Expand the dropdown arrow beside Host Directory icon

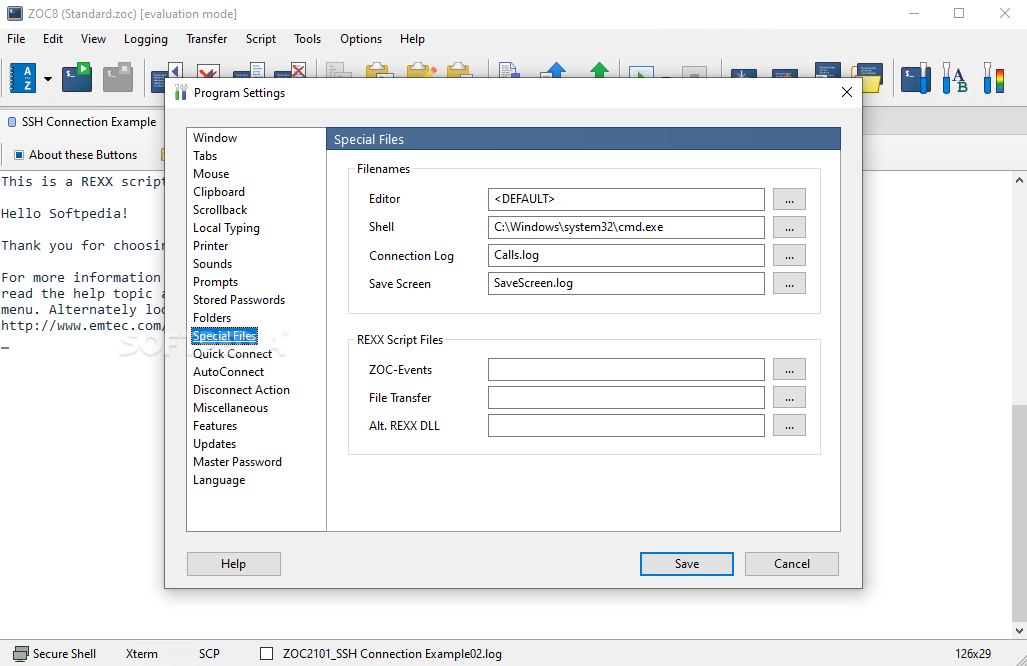click(48, 79)
